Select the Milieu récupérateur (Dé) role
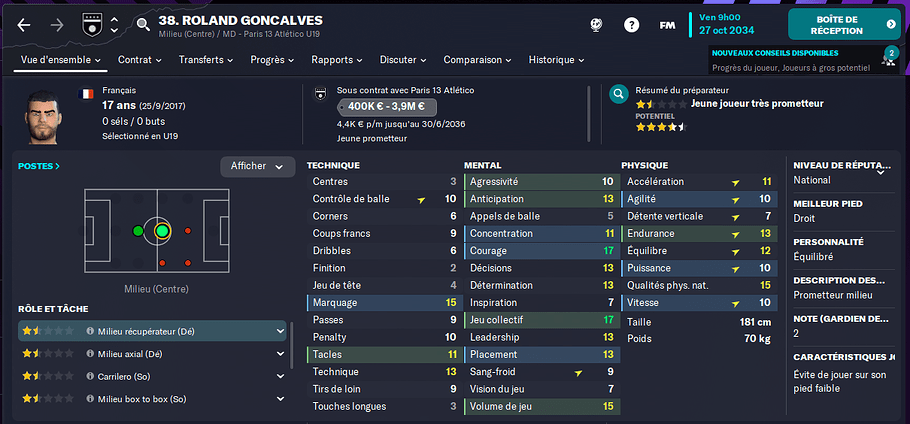Screen dimensions: 910x424 [152, 332]
